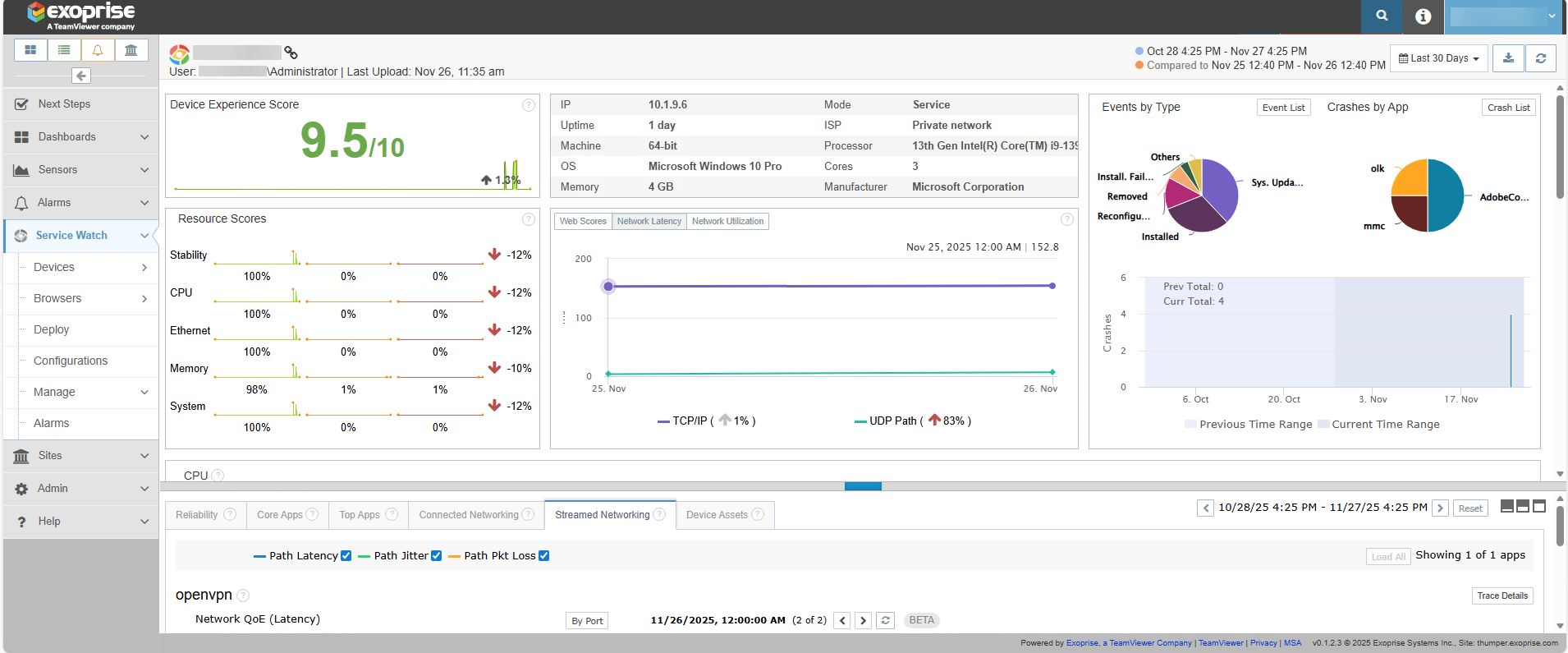Click the link icon beside device name

point(291,53)
